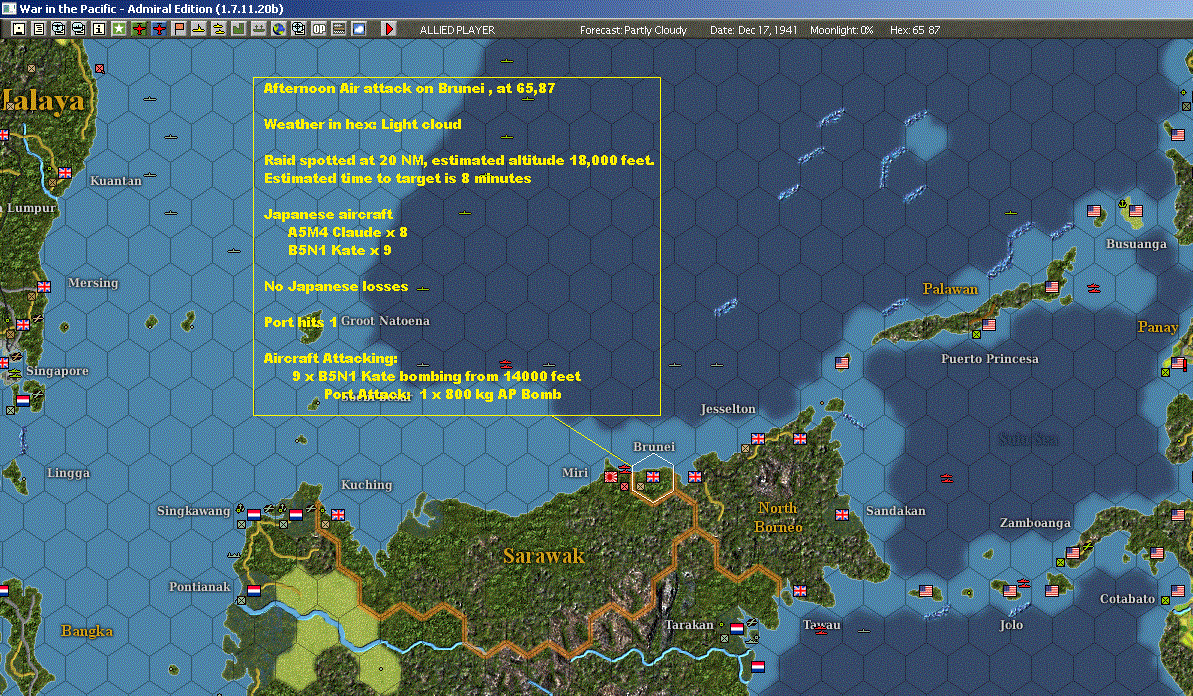Click the two yellow ships toolbar icon
Viewport: 1193px width, 696px height.
[219, 29]
